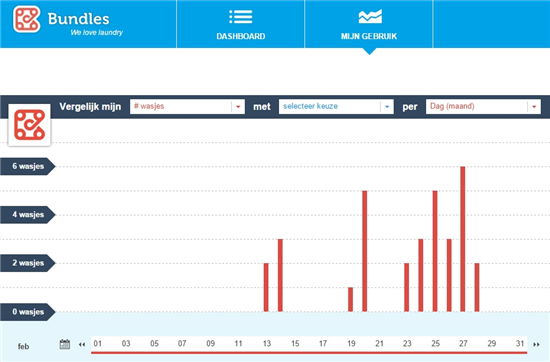Click the '0 wasjes' axis label

pyautogui.click(x=28, y=312)
